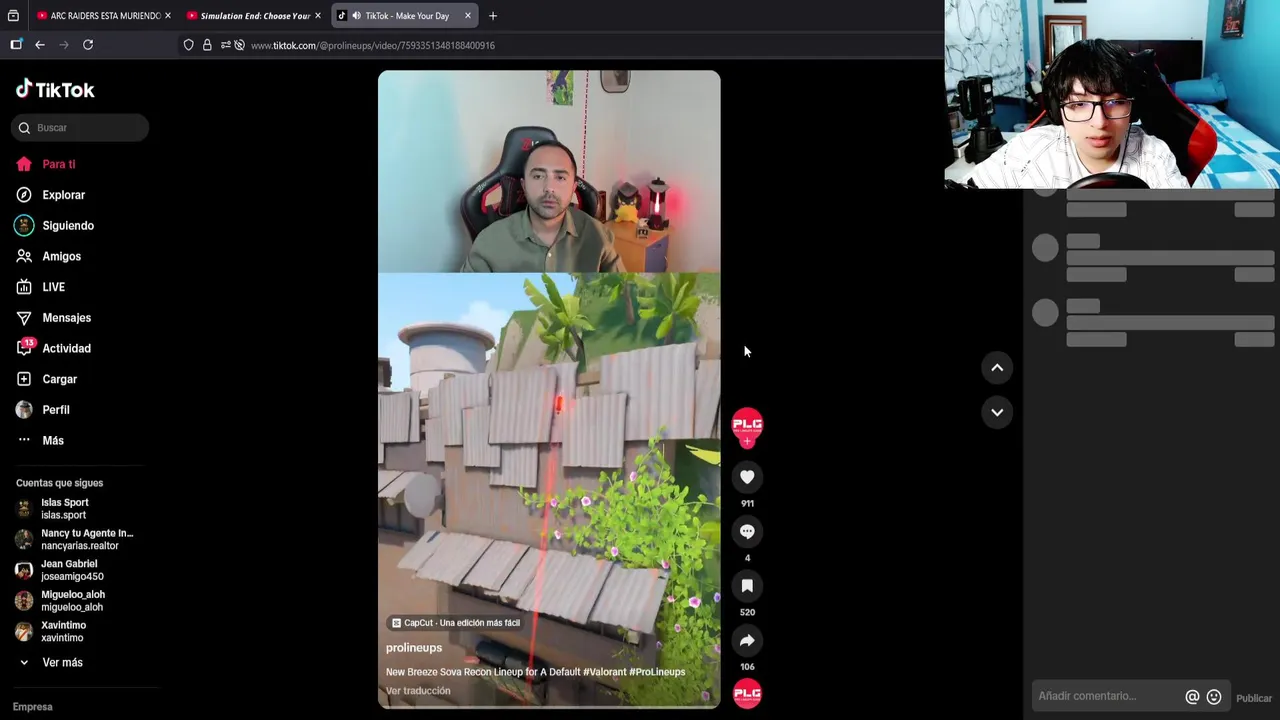This screenshot has width=1280, height=720.
Task: Click Ver traducción
Action: 418,691
